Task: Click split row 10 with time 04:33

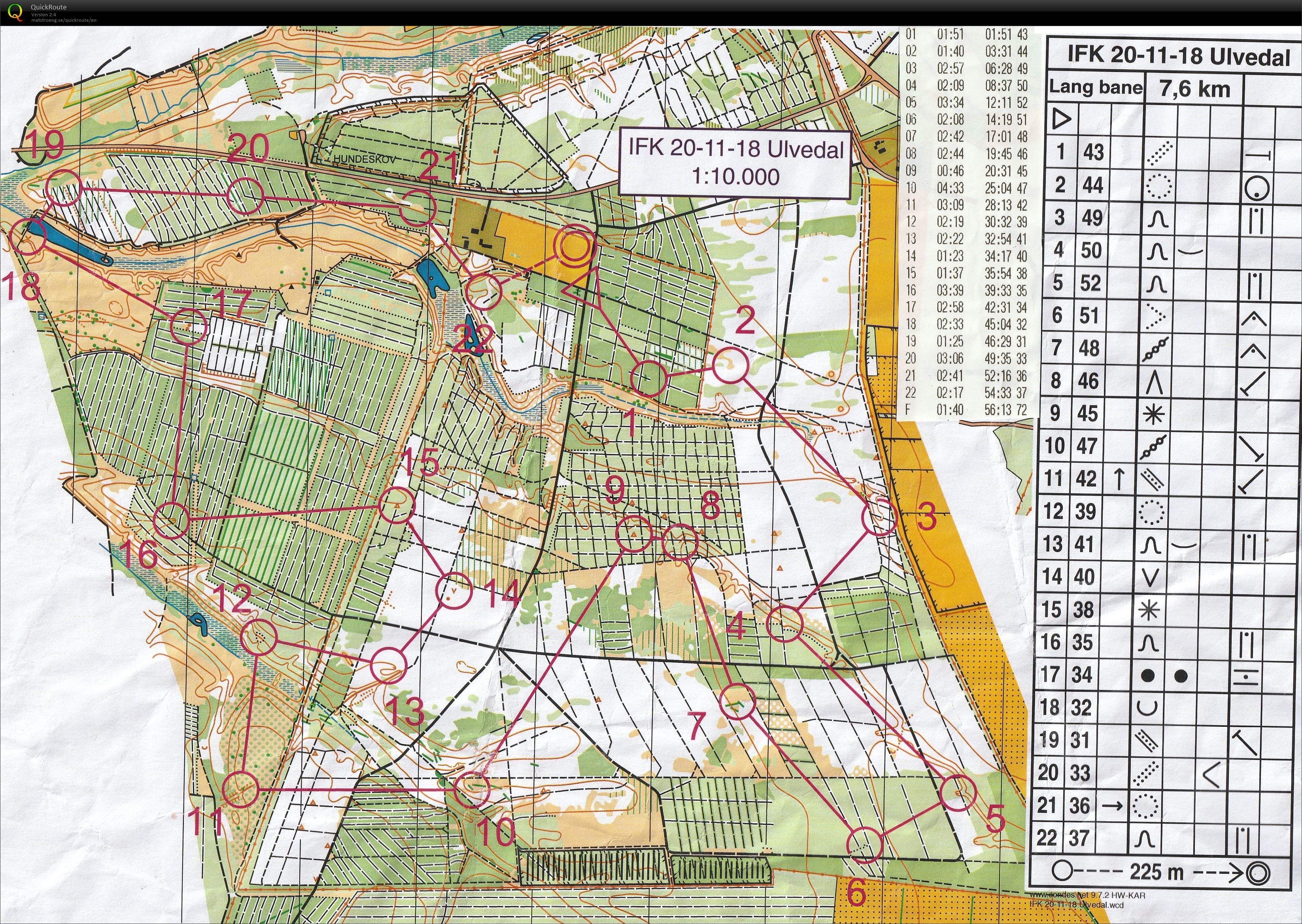Action: tap(966, 188)
